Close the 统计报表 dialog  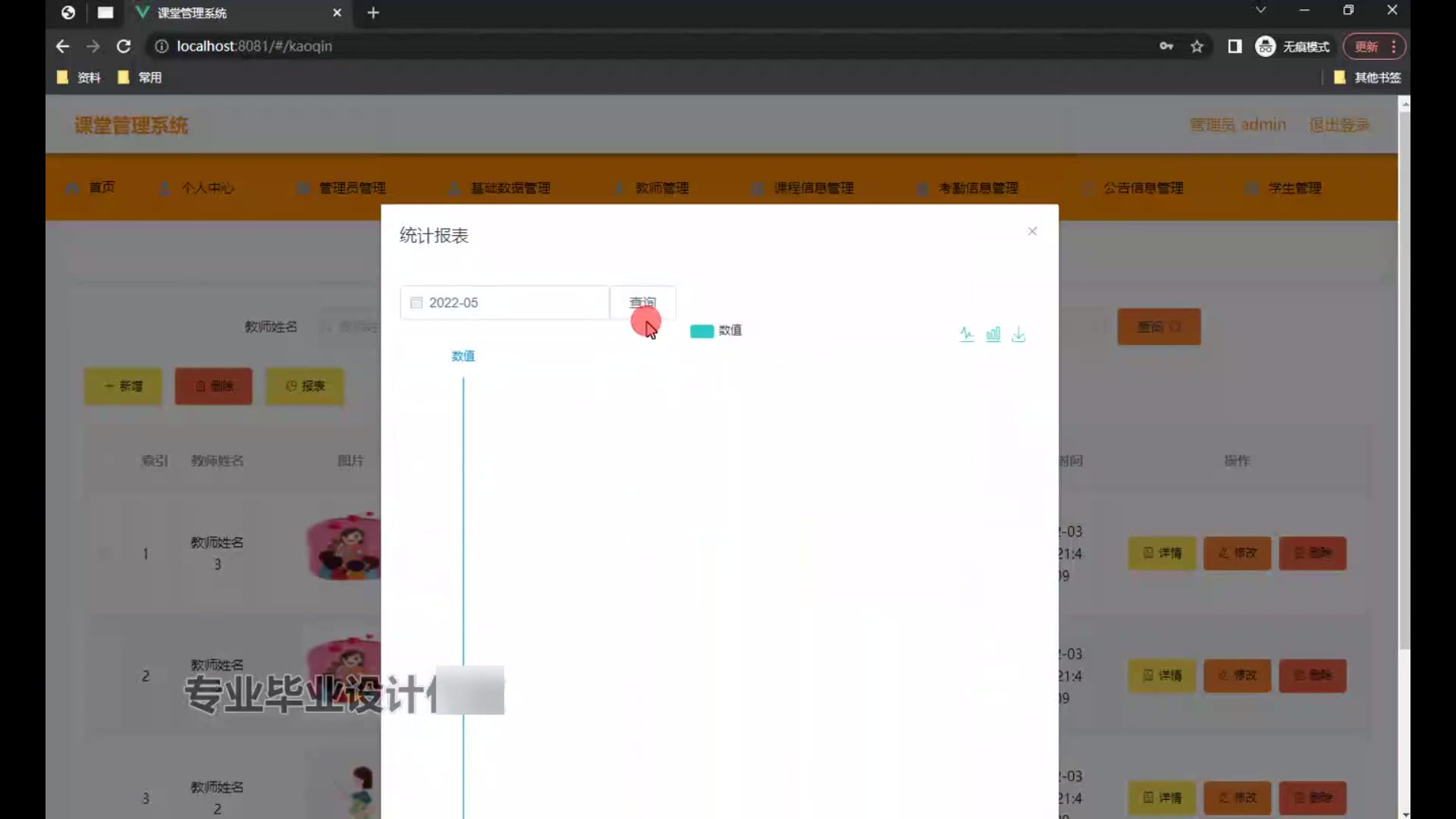(x=1032, y=231)
